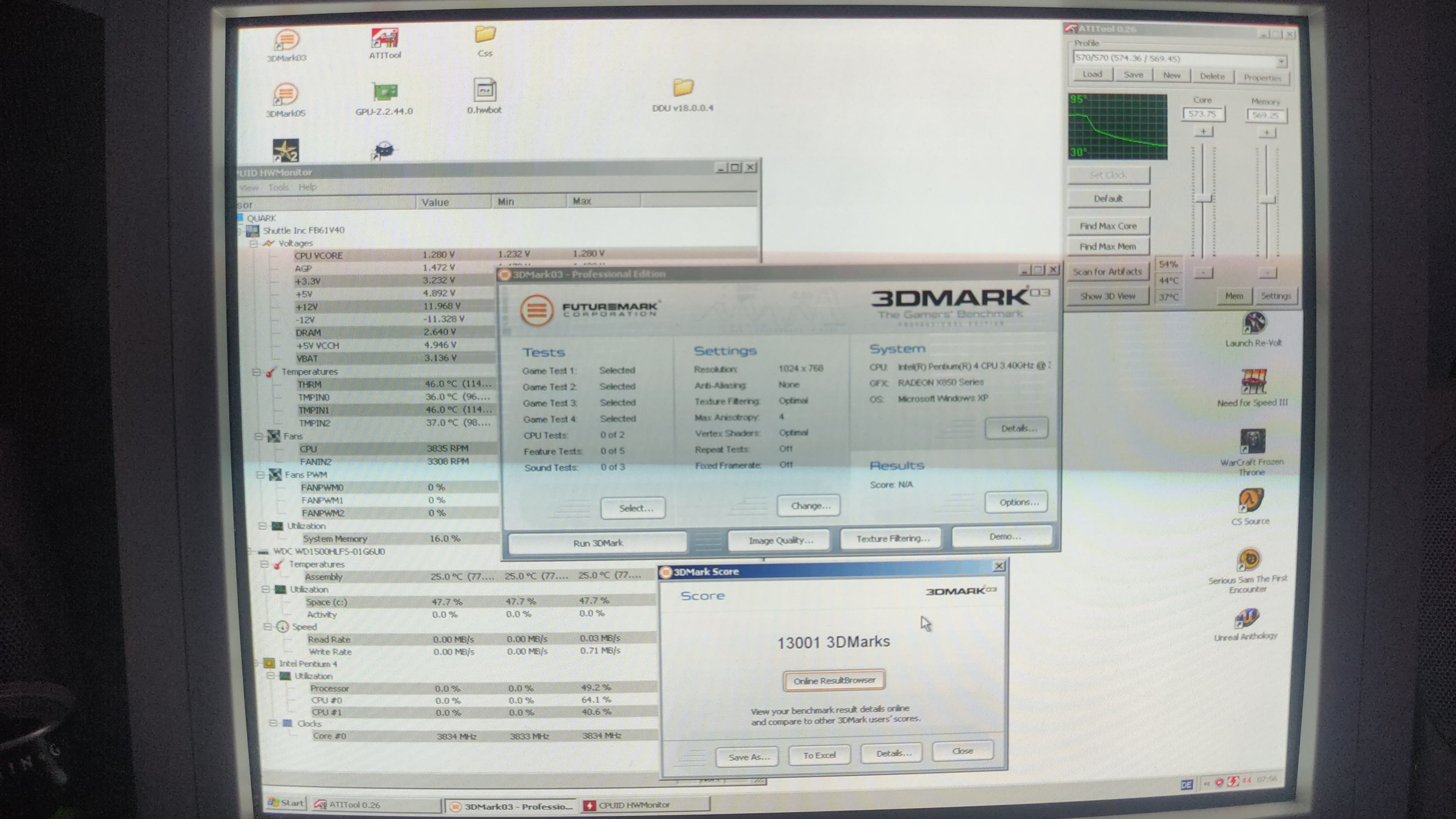Click Show 3D View in ATITool
The height and width of the screenshot is (819, 1456).
1108,296
